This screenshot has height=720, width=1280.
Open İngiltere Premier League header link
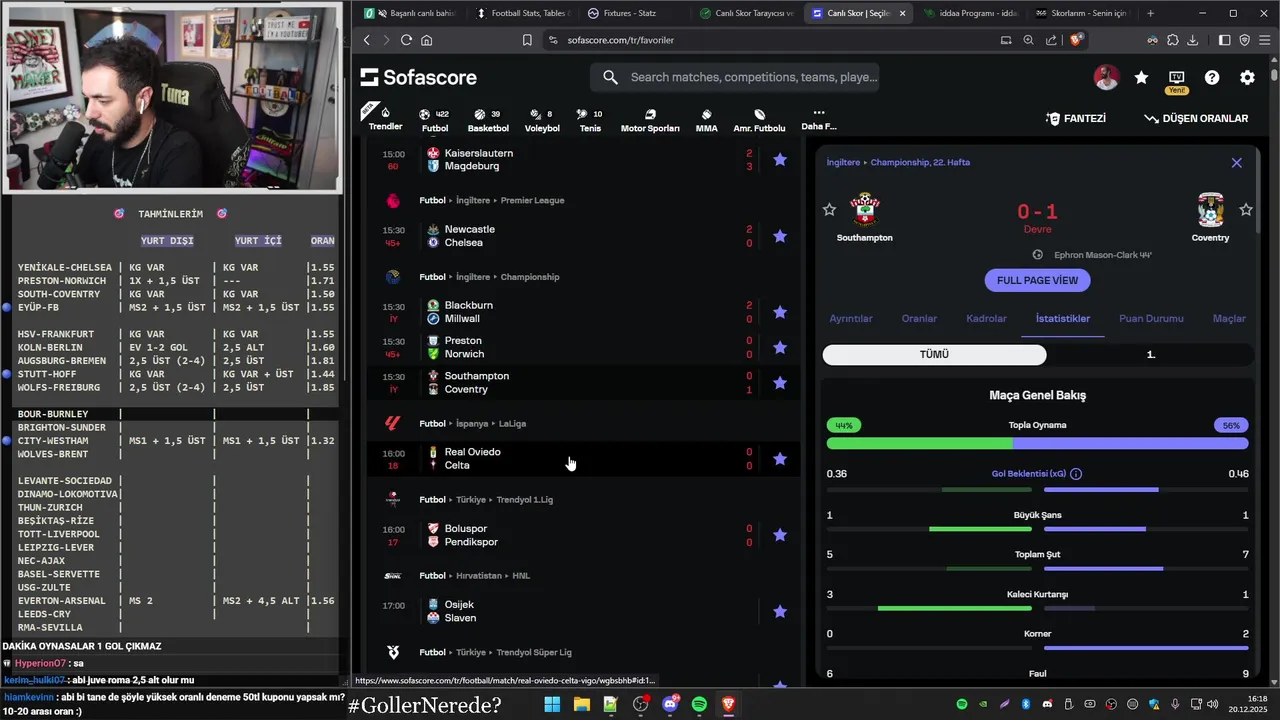(510, 200)
